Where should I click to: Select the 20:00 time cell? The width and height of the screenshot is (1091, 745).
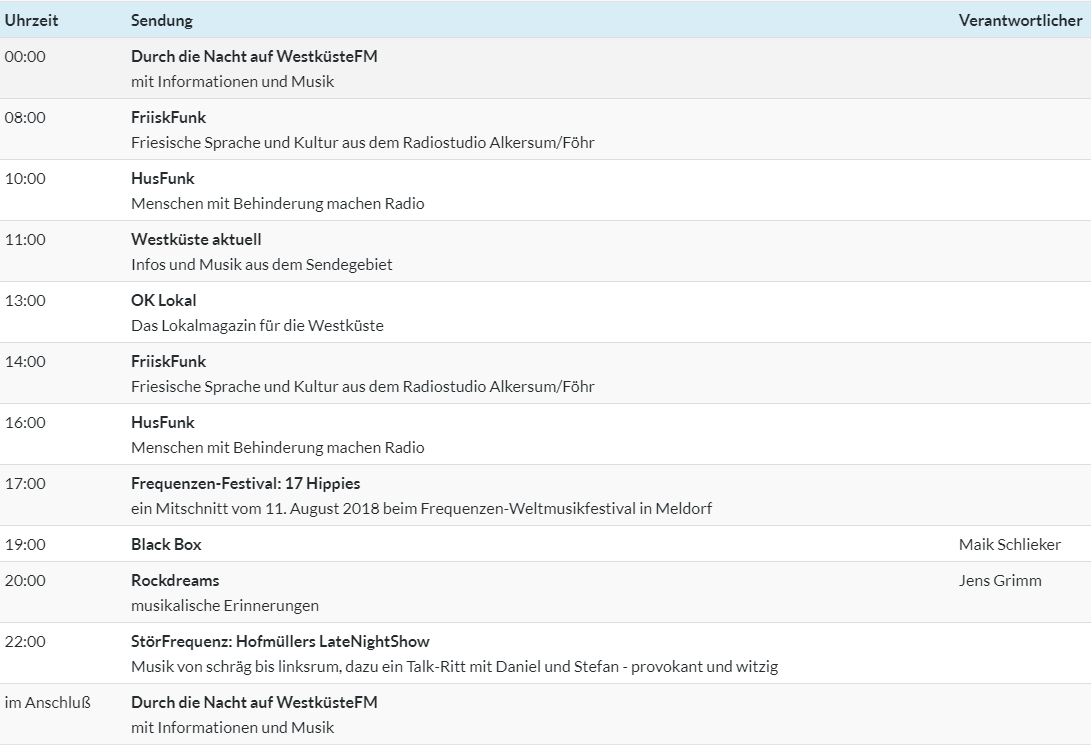click(25, 581)
